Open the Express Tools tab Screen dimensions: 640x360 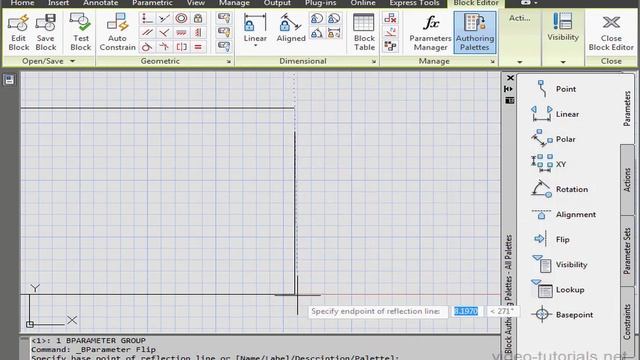414,3
